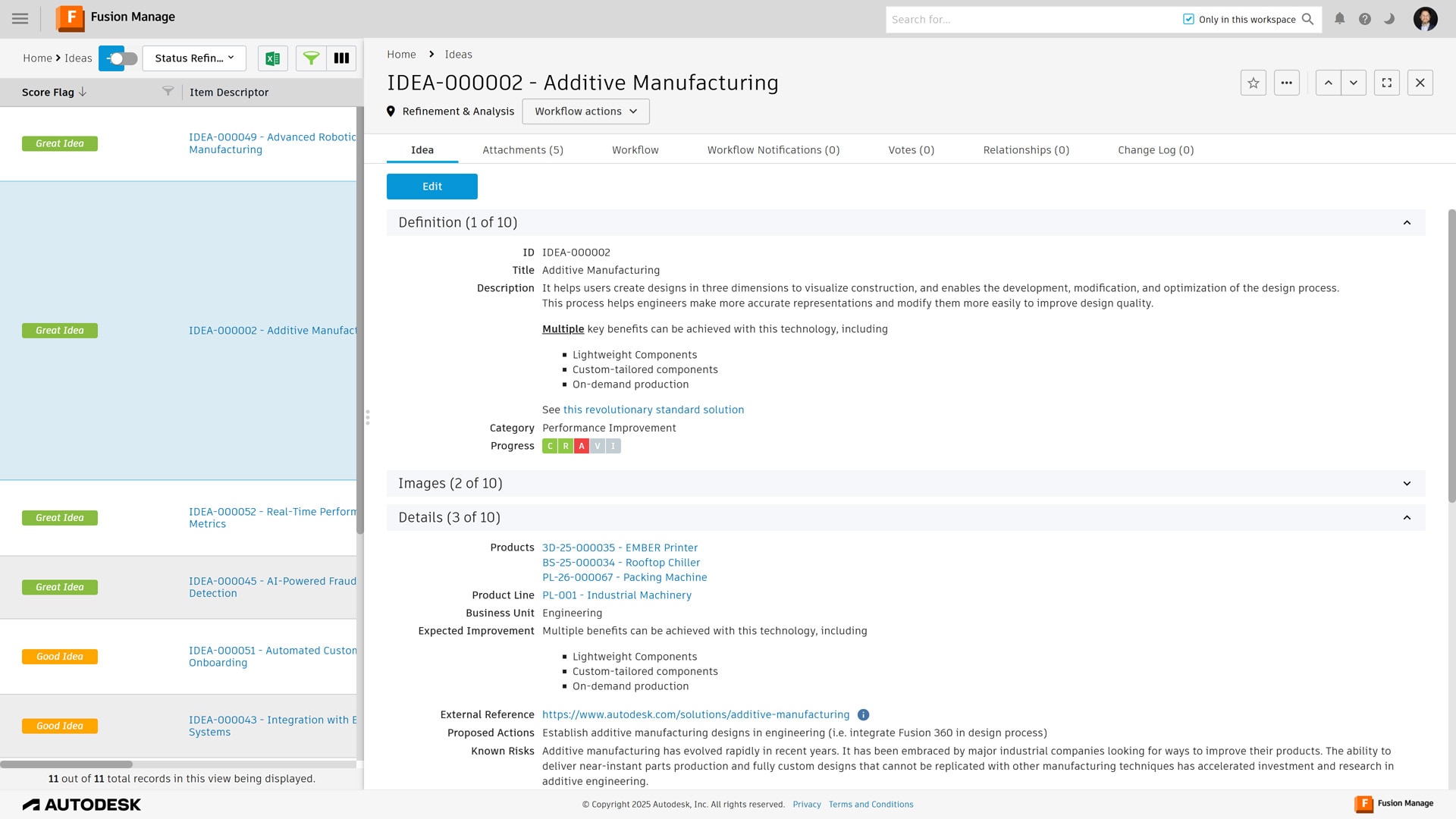Open the notifications bell
Screen dimensions: 1456x819
1339,19
